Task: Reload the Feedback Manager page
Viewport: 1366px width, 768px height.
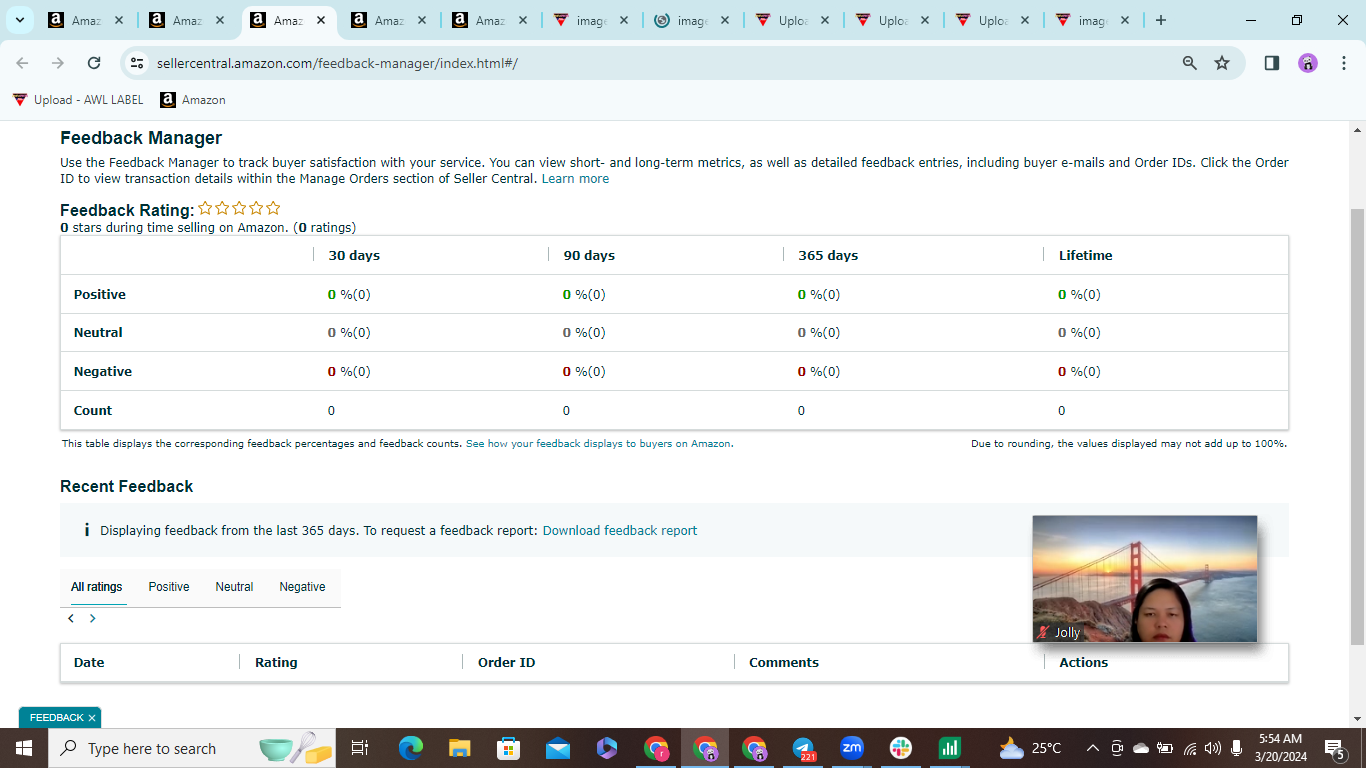Action: (94, 63)
